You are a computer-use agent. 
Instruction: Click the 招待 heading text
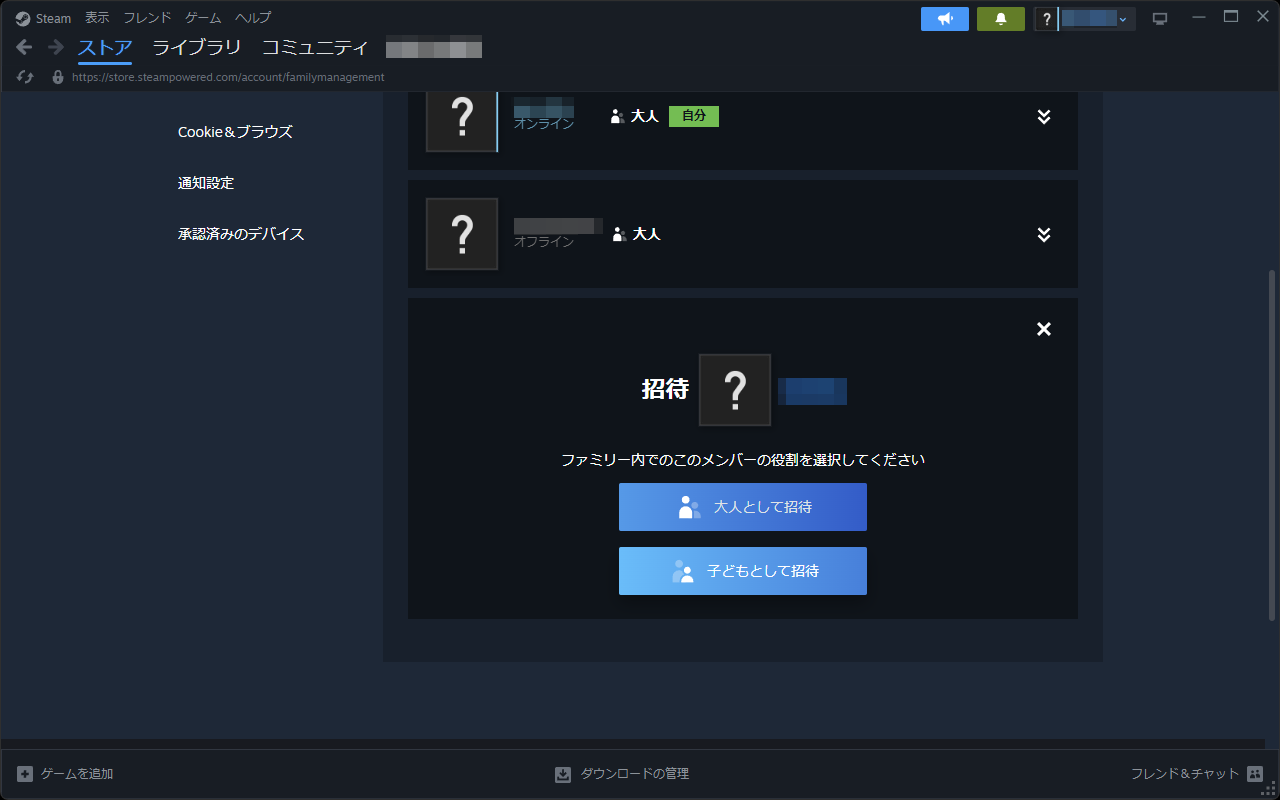click(x=665, y=390)
